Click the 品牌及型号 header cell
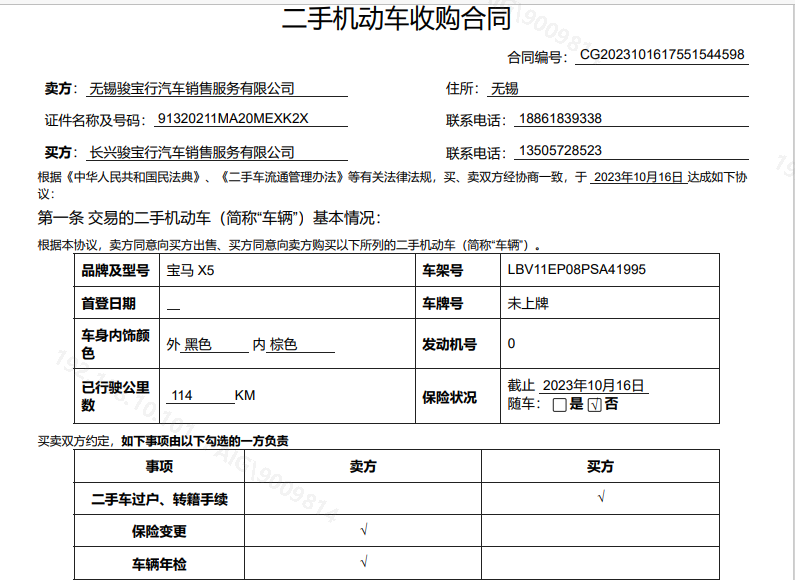This screenshot has height=580, width=795. coord(116,271)
